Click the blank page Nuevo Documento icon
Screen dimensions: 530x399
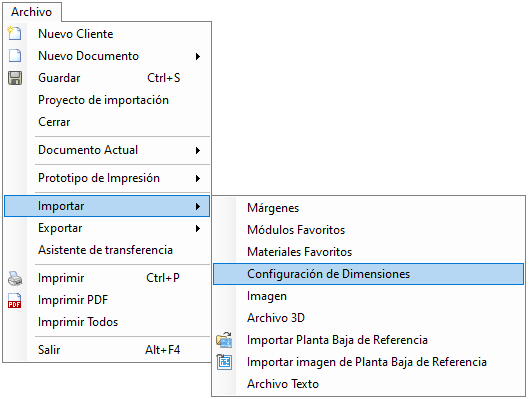(x=15, y=55)
